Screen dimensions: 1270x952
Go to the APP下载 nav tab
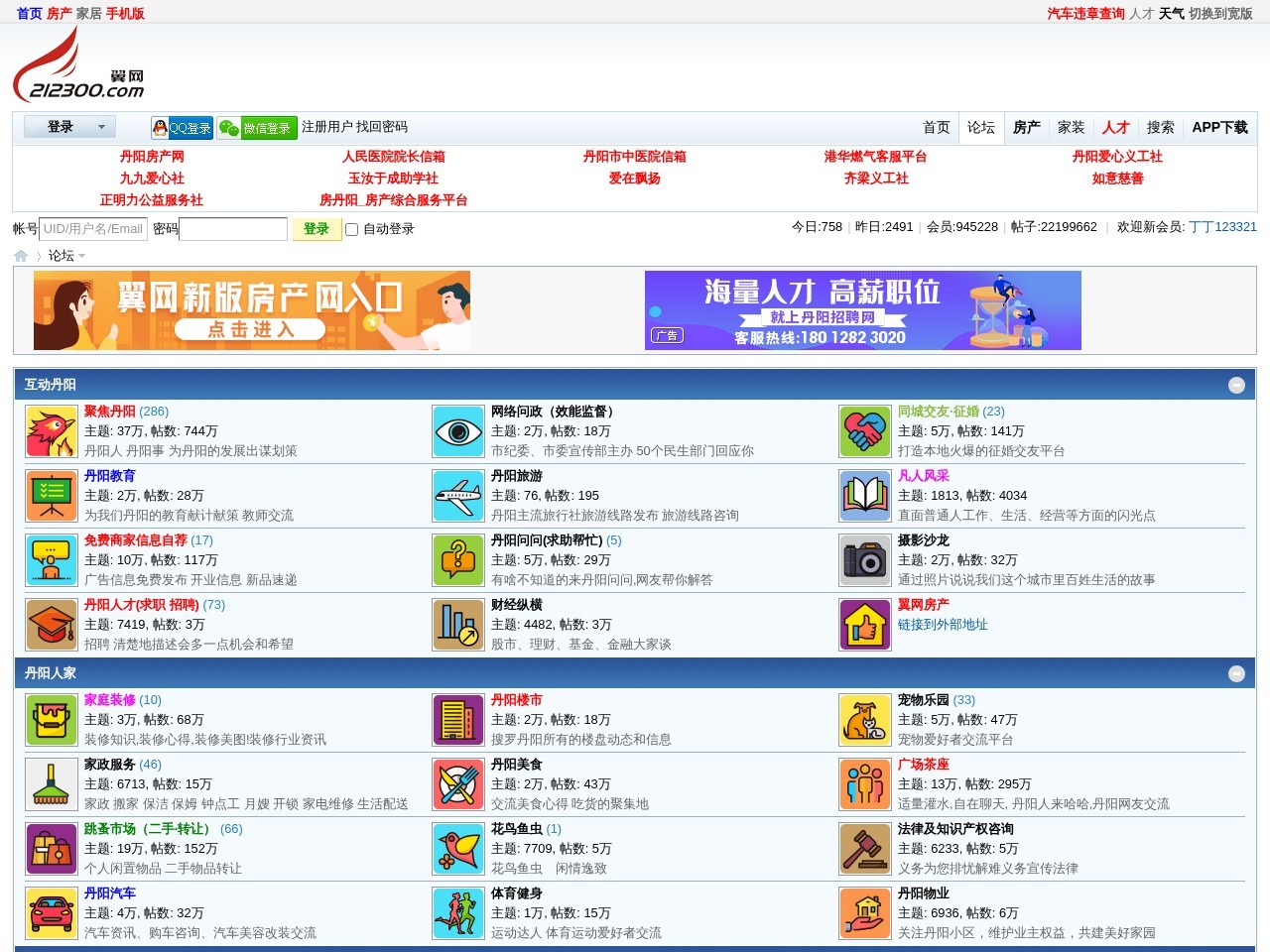[x=1220, y=127]
